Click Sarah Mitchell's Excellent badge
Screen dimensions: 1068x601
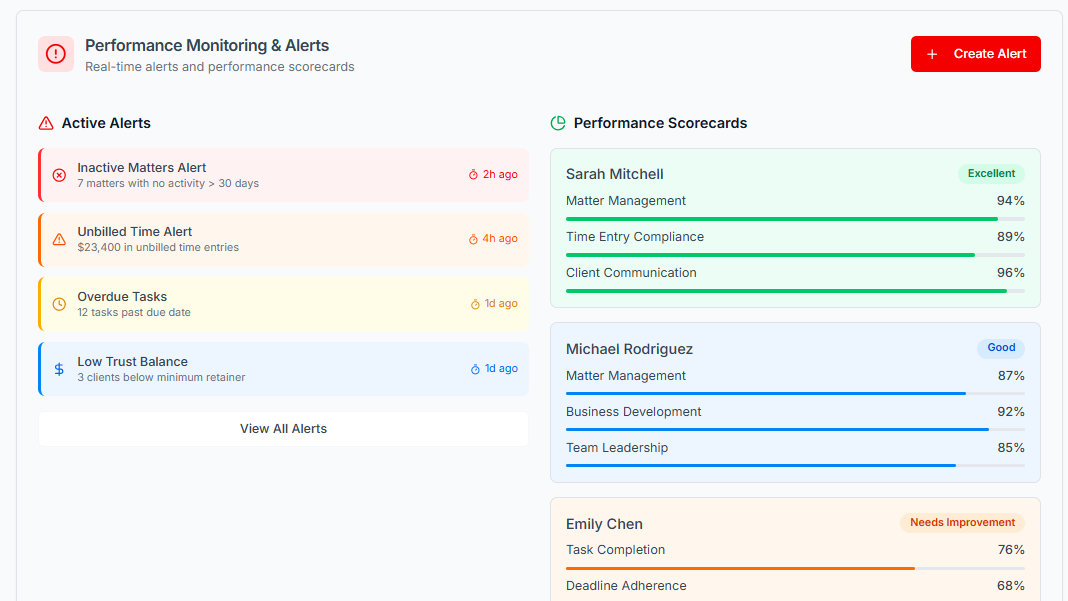click(991, 174)
